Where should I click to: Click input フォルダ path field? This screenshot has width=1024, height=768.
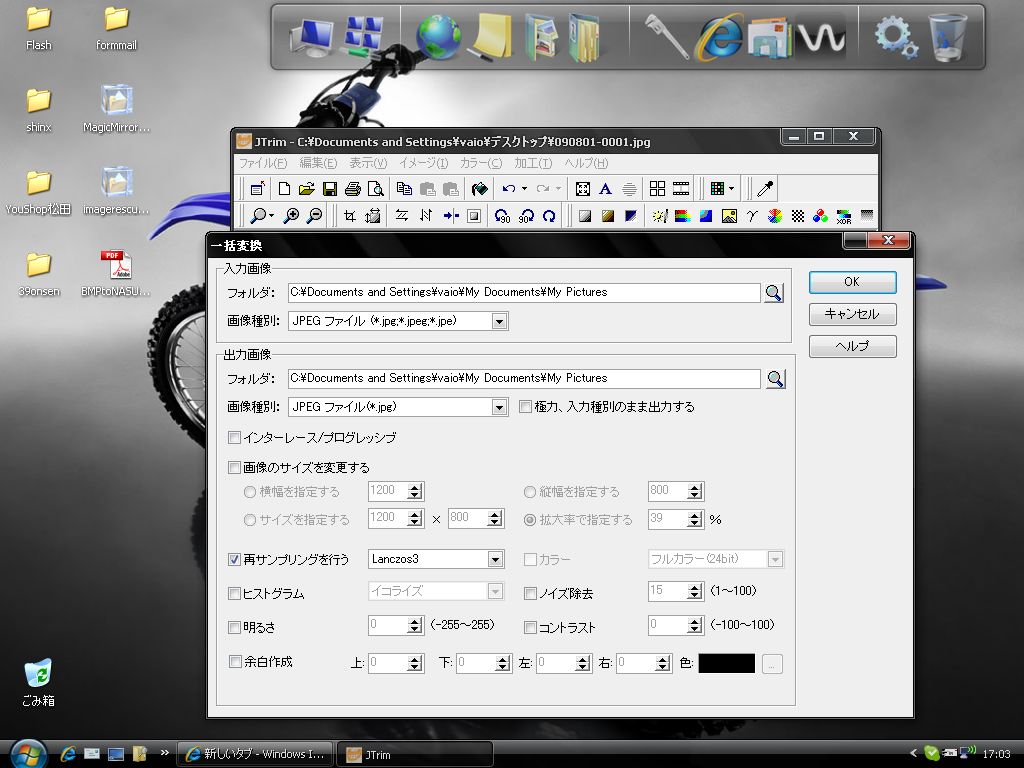(x=524, y=293)
